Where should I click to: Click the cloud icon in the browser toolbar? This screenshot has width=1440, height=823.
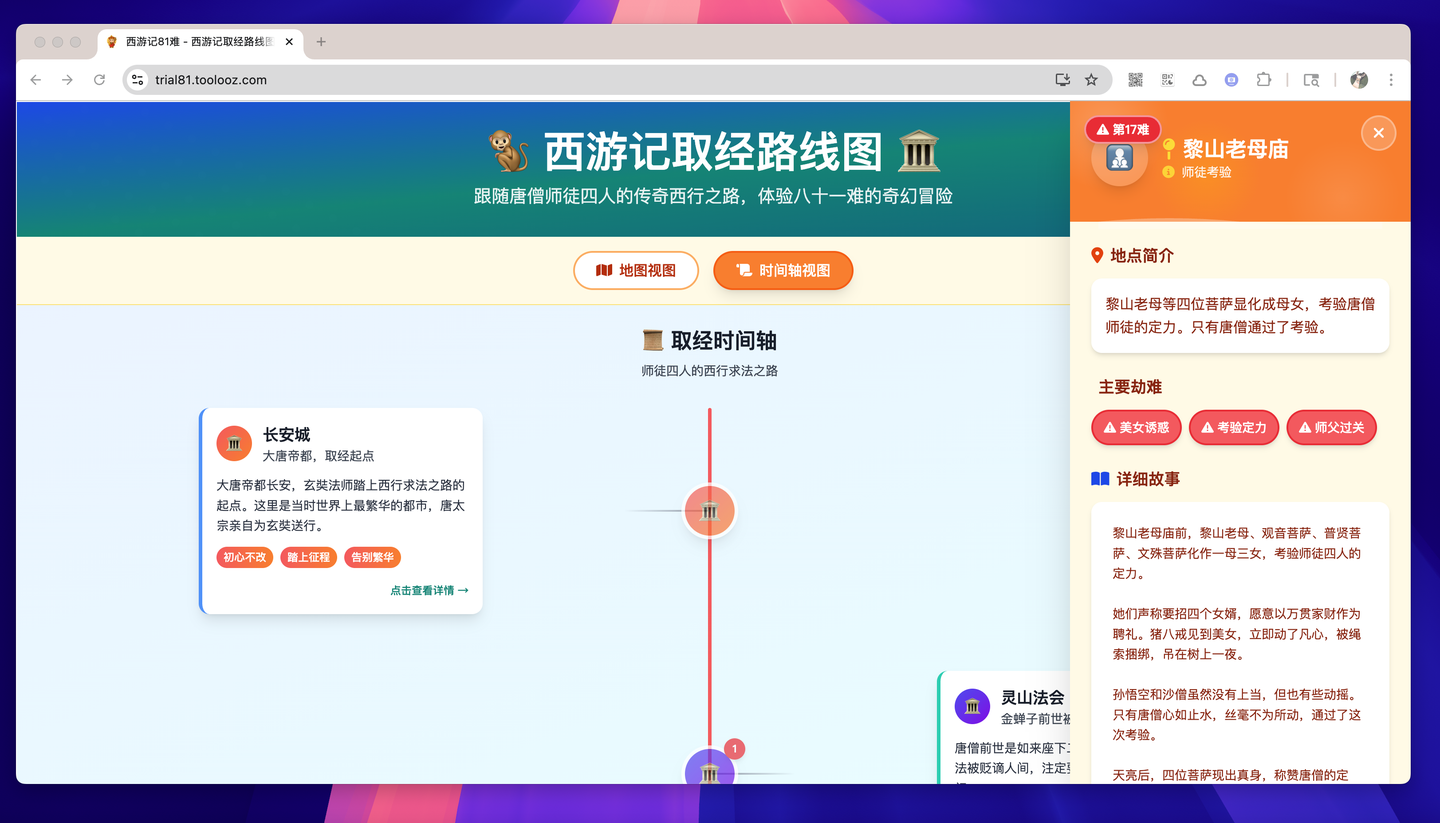click(x=1199, y=79)
